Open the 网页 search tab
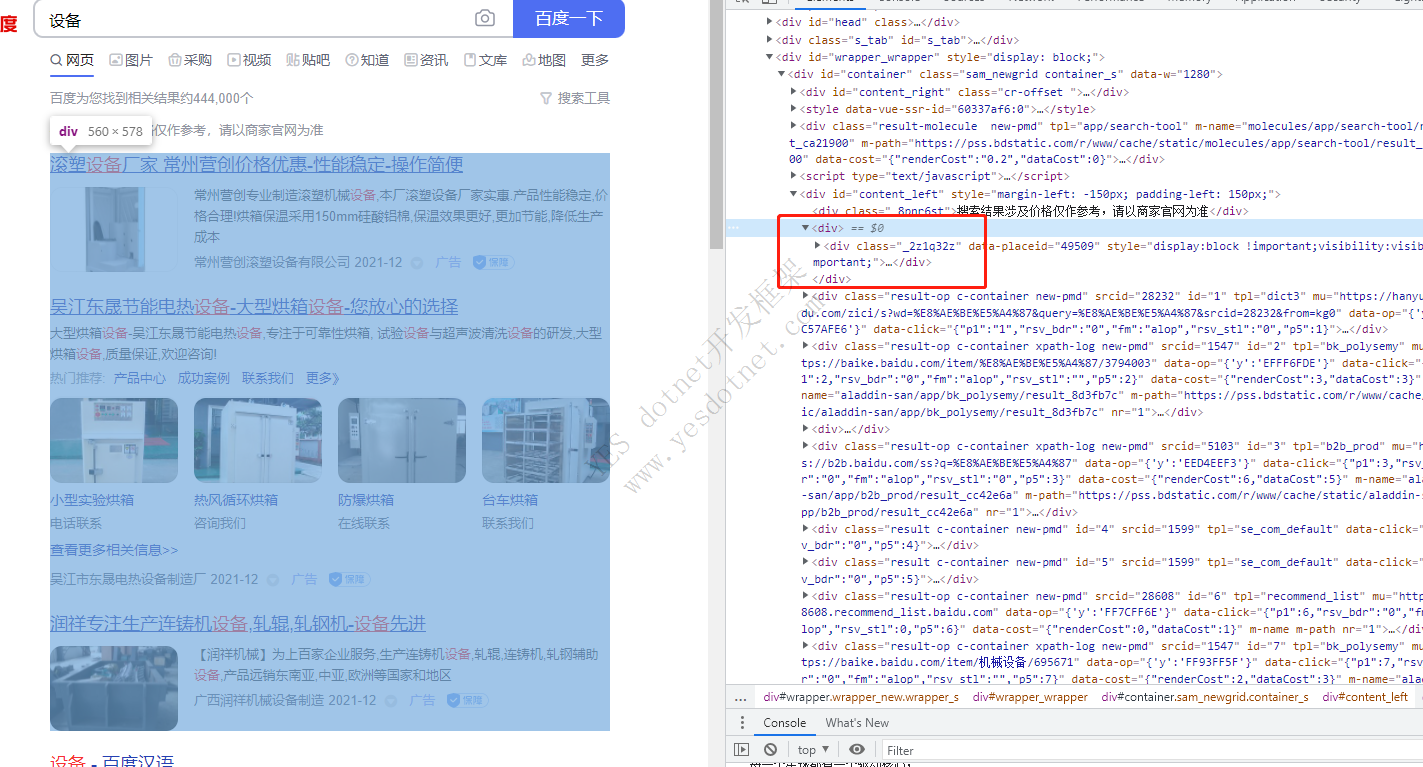Screen dimensions: 1423x767 tap(72, 60)
